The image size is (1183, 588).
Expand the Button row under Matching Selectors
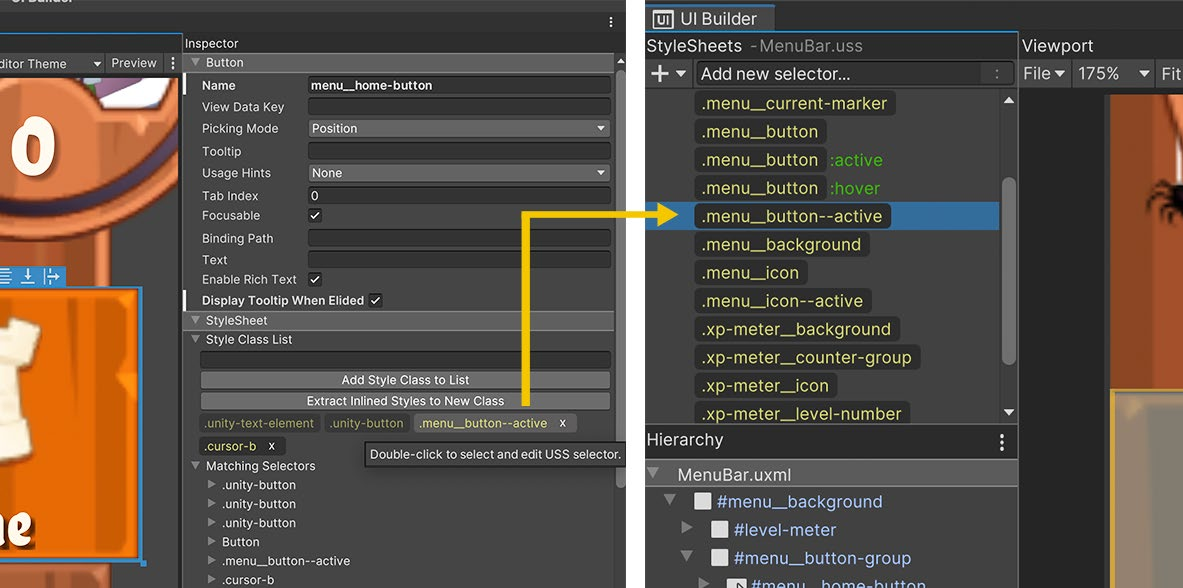212,542
